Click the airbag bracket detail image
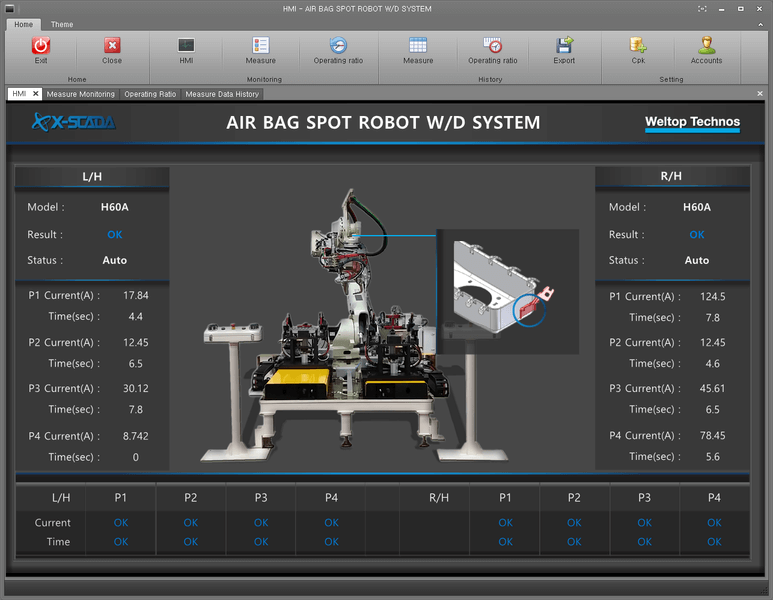Screen dimensions: 773x600 507,290
